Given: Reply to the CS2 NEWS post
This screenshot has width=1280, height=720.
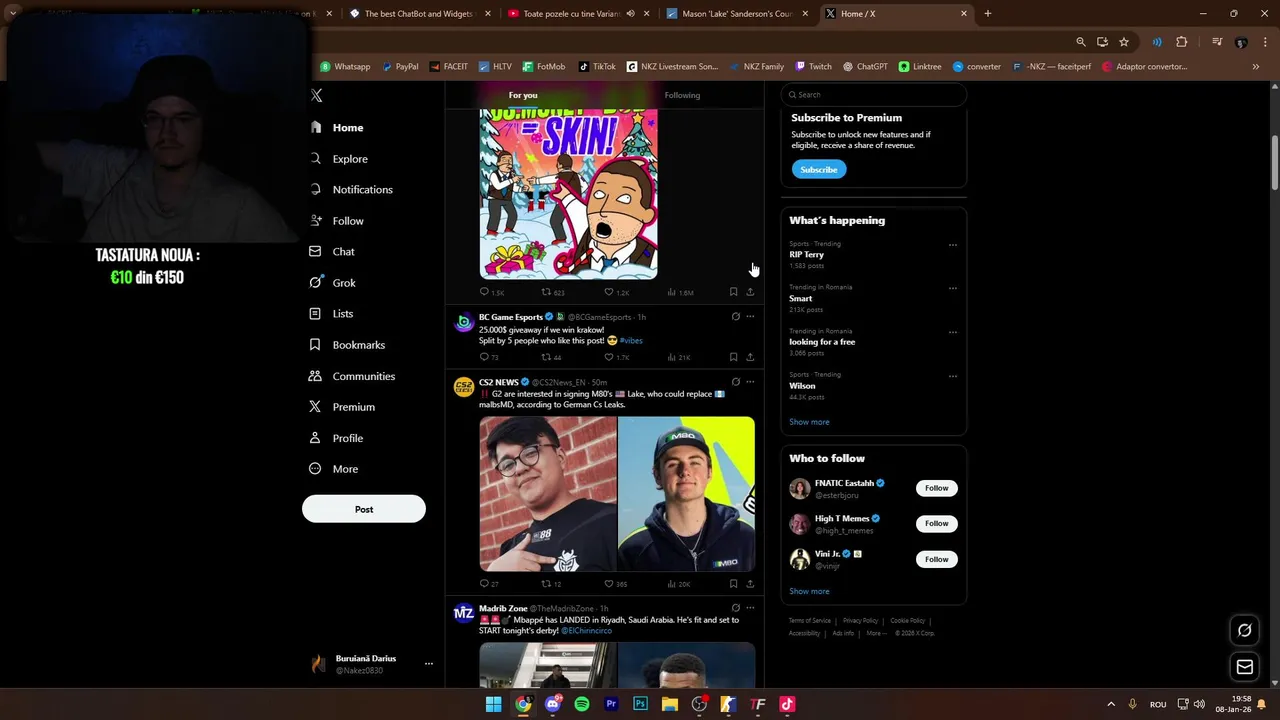Looking at the screenshot, I should (x=484, y=584).
